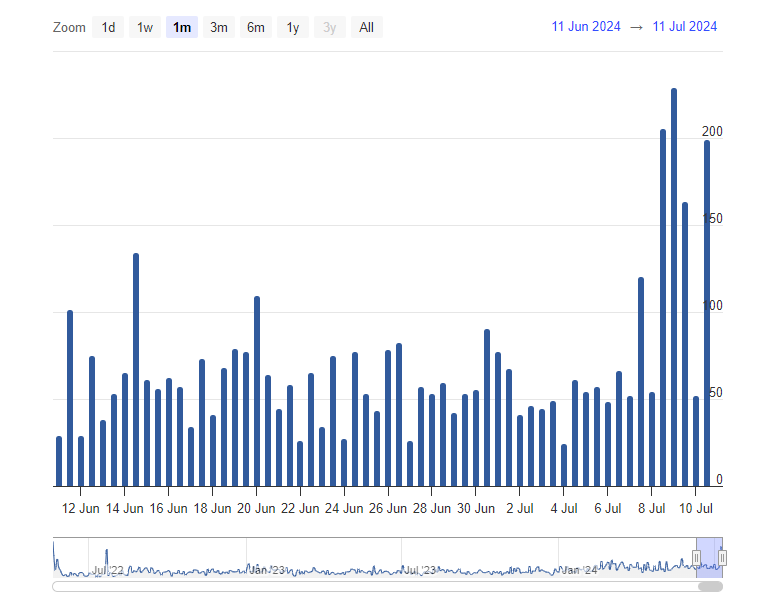The height and width of the screenshot is (612, 771).
Task: Set zoom range to 1d
Action: (x=108, y=27)
